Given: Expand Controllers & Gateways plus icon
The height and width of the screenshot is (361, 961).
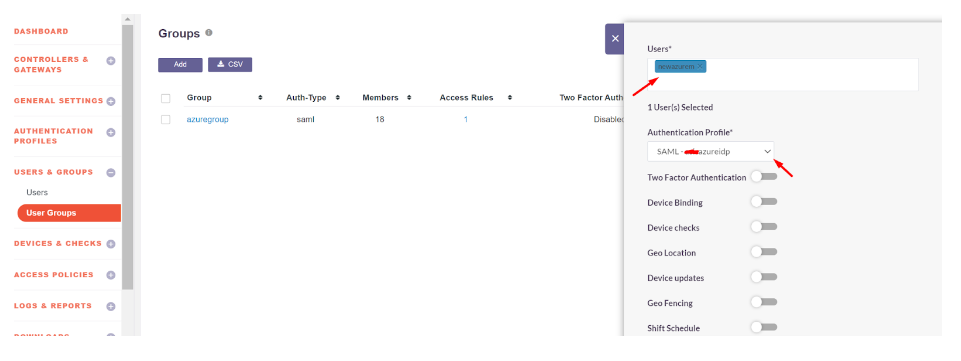Looking at the screenshot, I should click(x=111, y=61).
